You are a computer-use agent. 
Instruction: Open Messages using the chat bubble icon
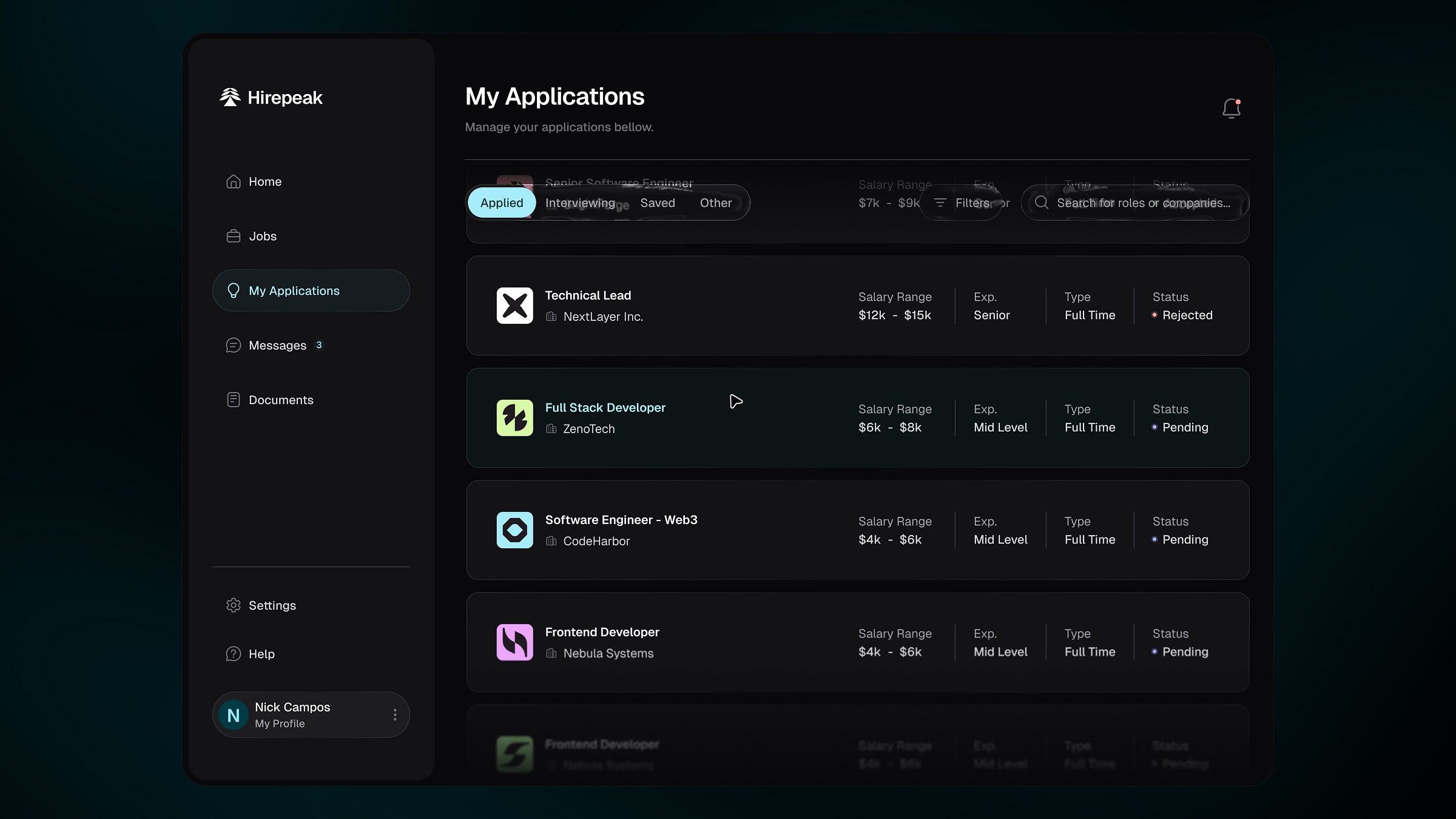pos(234,345)
